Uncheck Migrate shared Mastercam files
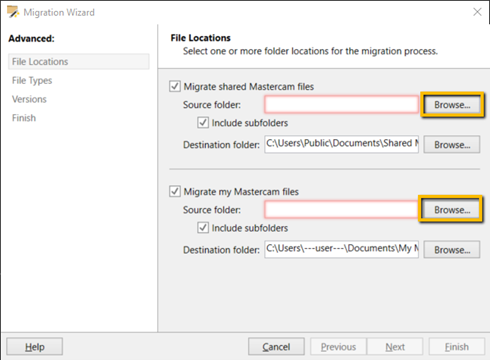The image size is (490, 360). (x=175, y=86)
